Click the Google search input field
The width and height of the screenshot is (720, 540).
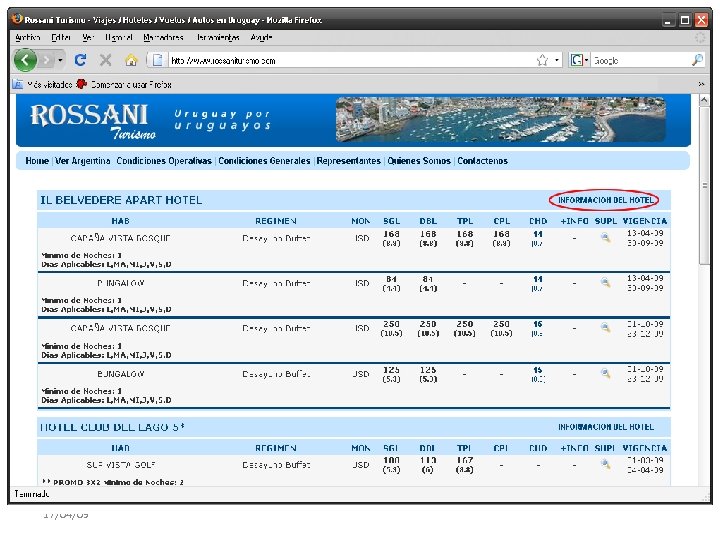(641, 60)
